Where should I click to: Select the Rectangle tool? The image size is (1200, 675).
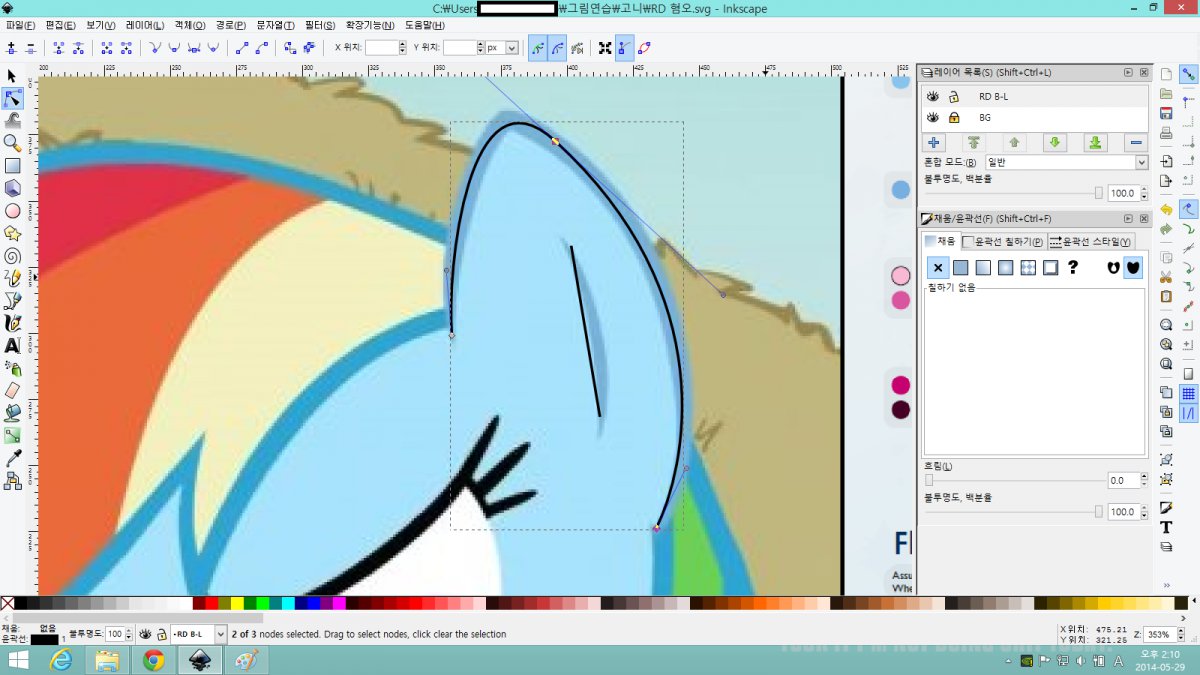coord(12,166)
